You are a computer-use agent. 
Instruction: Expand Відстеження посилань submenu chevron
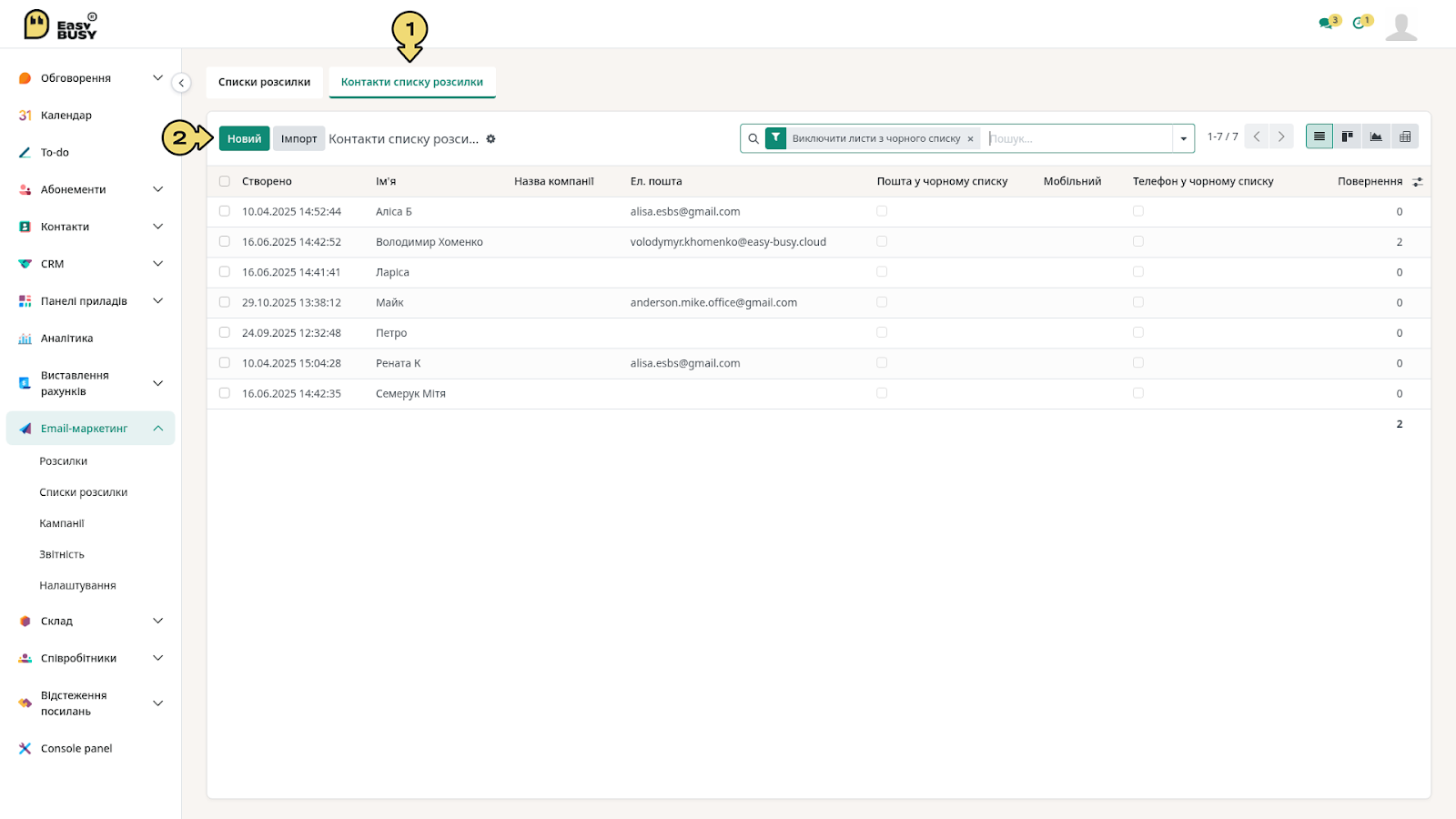[157, 703]
